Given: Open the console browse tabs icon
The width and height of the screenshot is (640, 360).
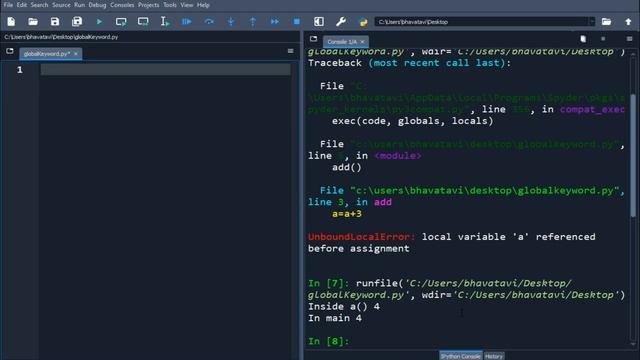Looking at the screenshot, I should coord(313,39).
